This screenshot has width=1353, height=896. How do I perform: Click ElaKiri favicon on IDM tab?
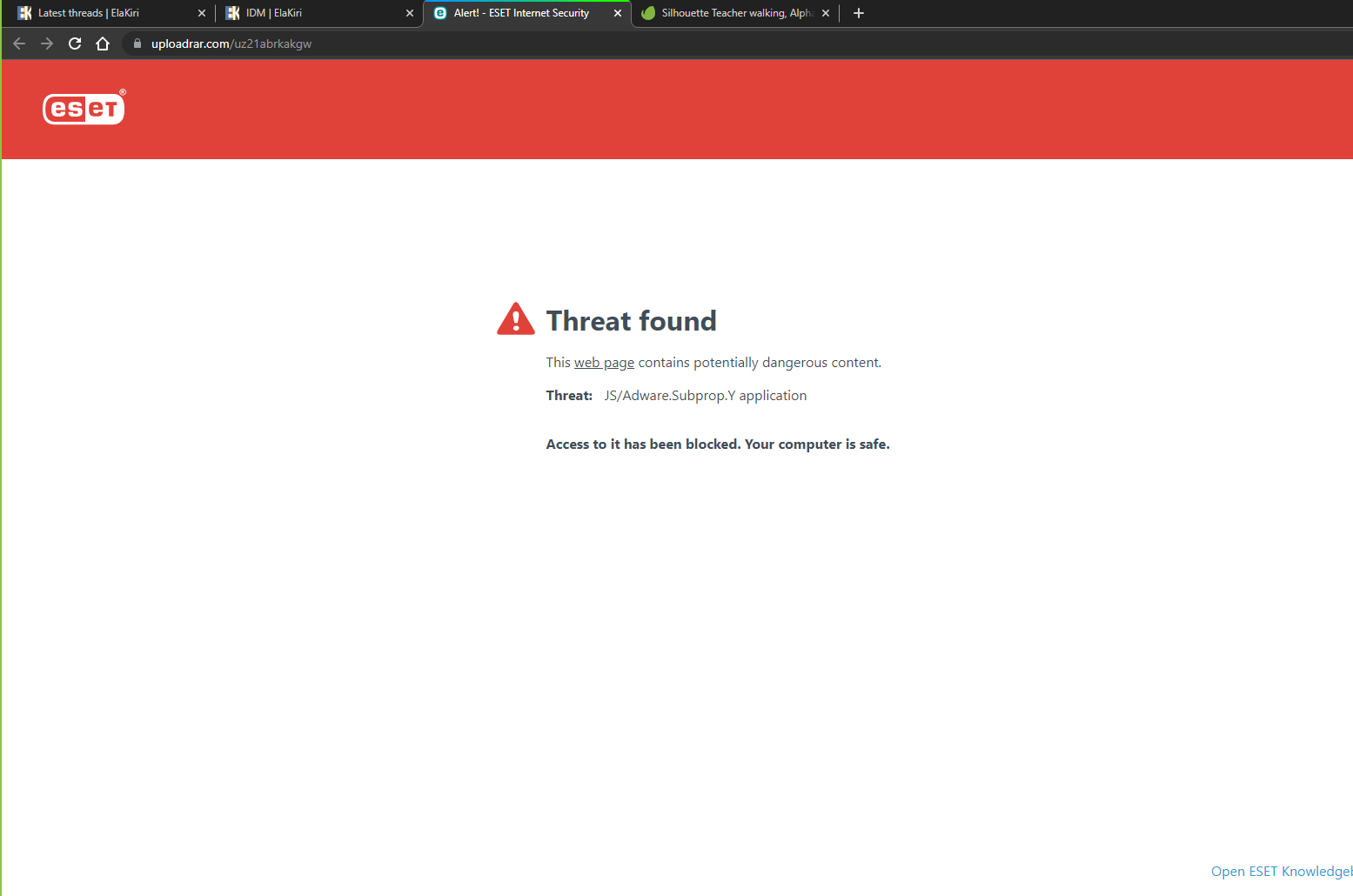(232, 13)
